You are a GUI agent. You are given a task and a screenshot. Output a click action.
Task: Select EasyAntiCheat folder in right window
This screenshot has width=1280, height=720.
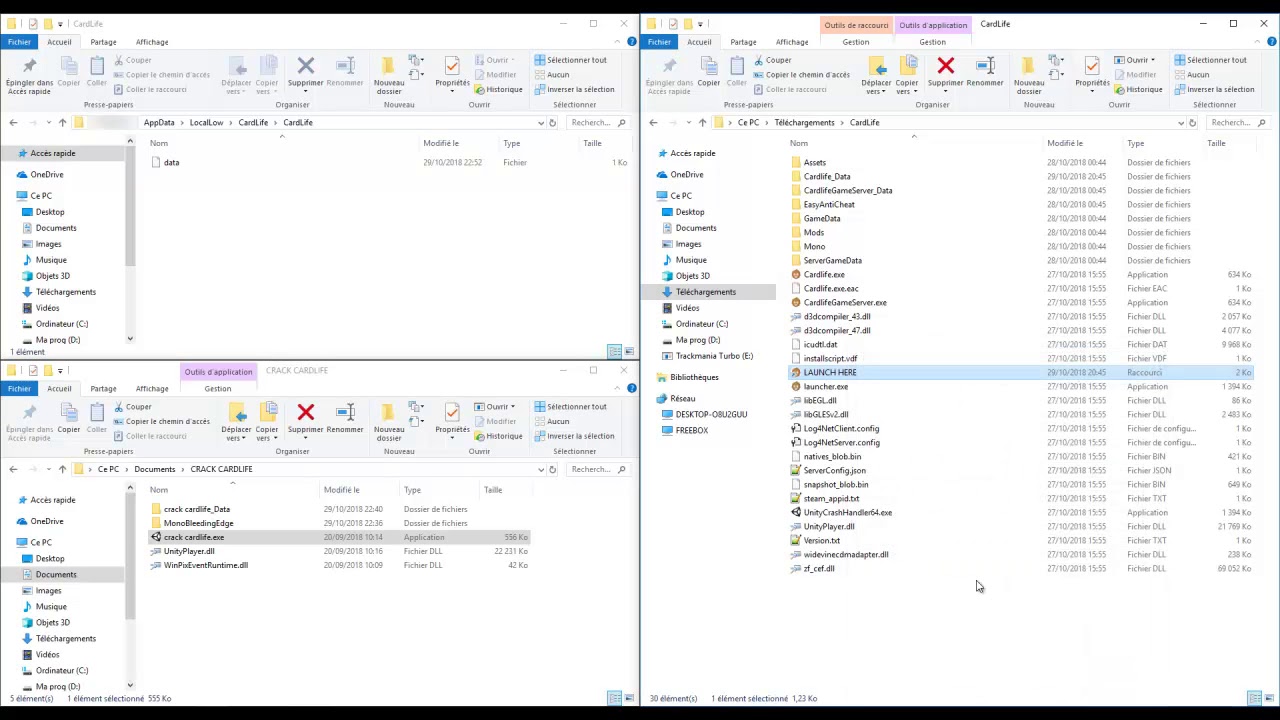(x=829, y=204)
